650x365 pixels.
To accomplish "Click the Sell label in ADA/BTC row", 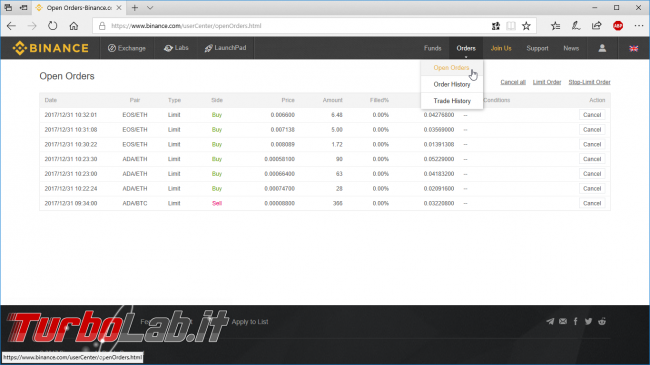I will click(x=217, y=203).
